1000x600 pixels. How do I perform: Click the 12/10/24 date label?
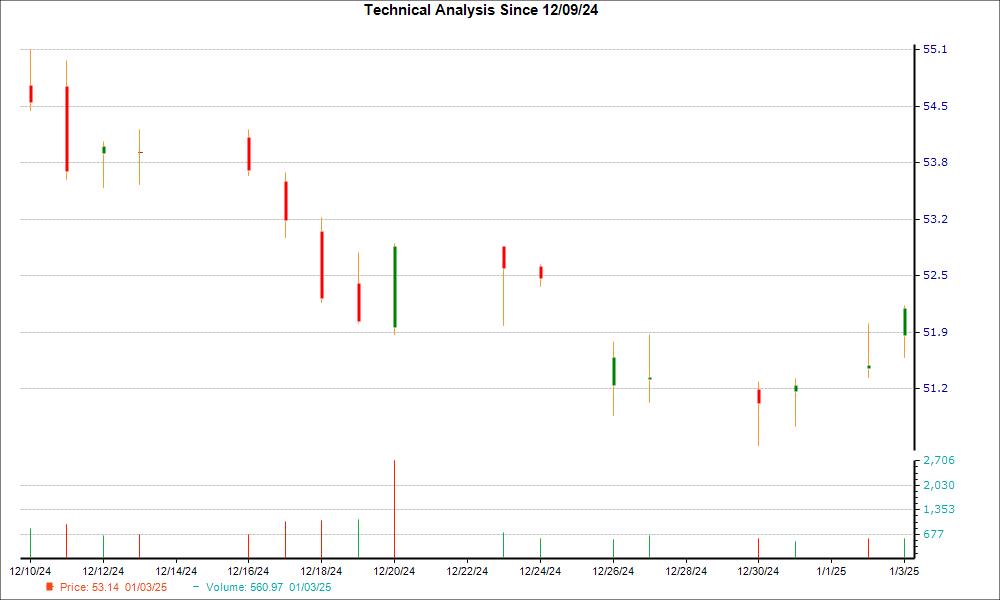(x=30, y=571)
